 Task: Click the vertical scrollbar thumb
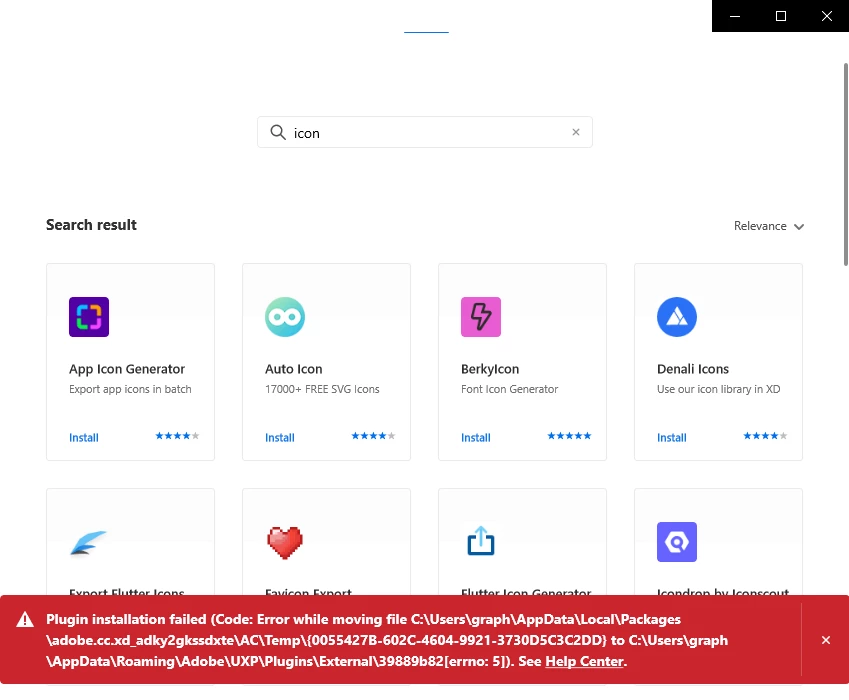846,165
